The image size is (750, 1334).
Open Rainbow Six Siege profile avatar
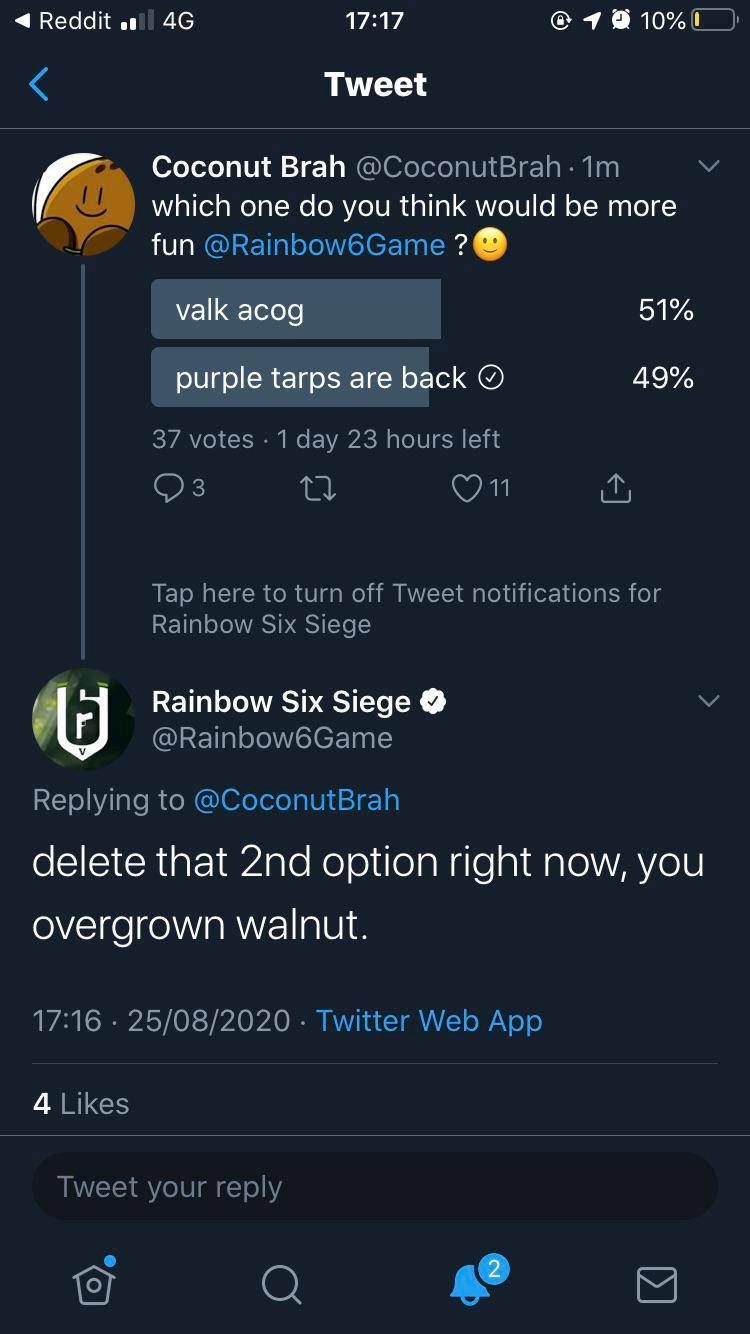83,718
